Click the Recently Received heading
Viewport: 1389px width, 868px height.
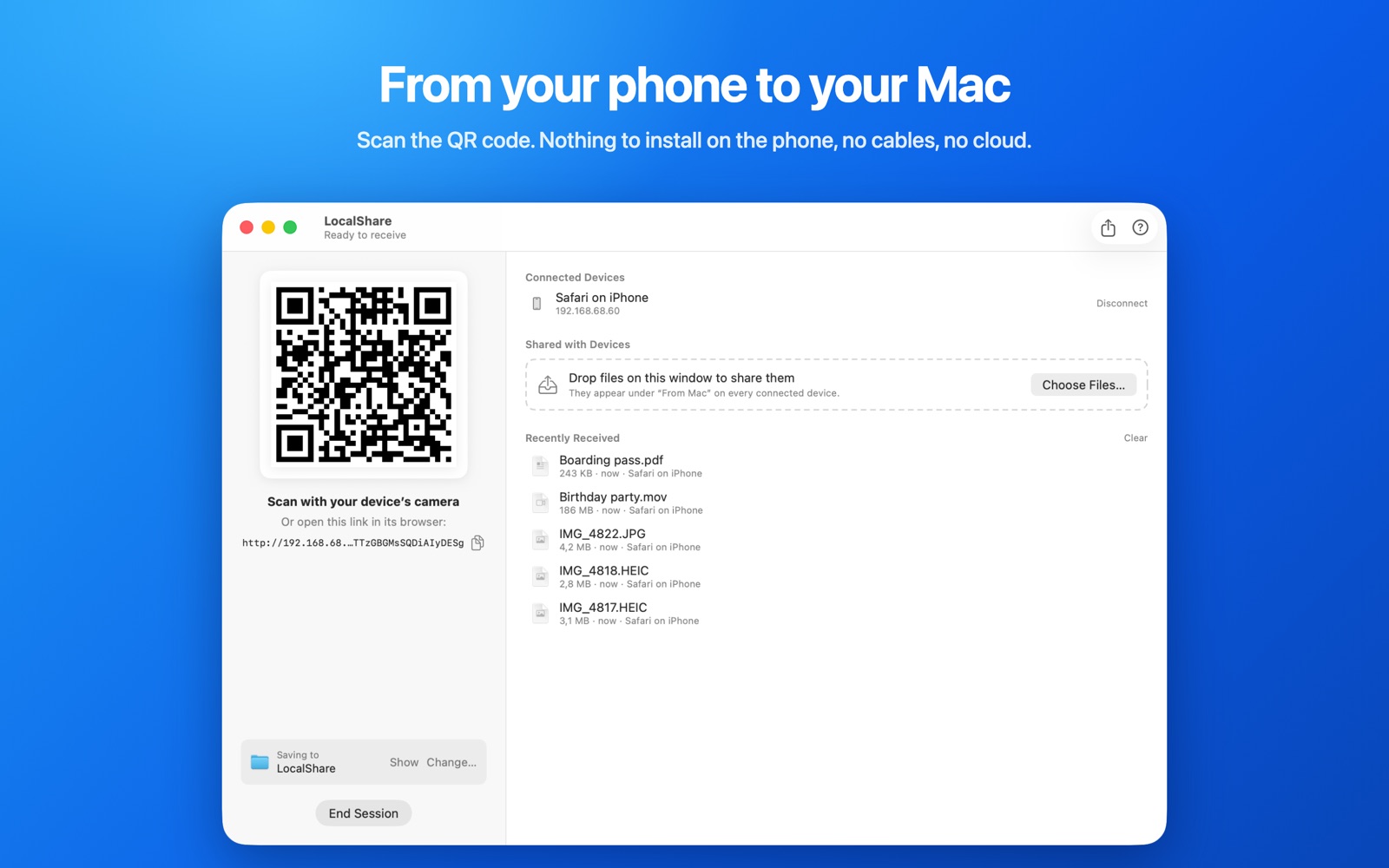pyautogui.click(x=572, y=438)
